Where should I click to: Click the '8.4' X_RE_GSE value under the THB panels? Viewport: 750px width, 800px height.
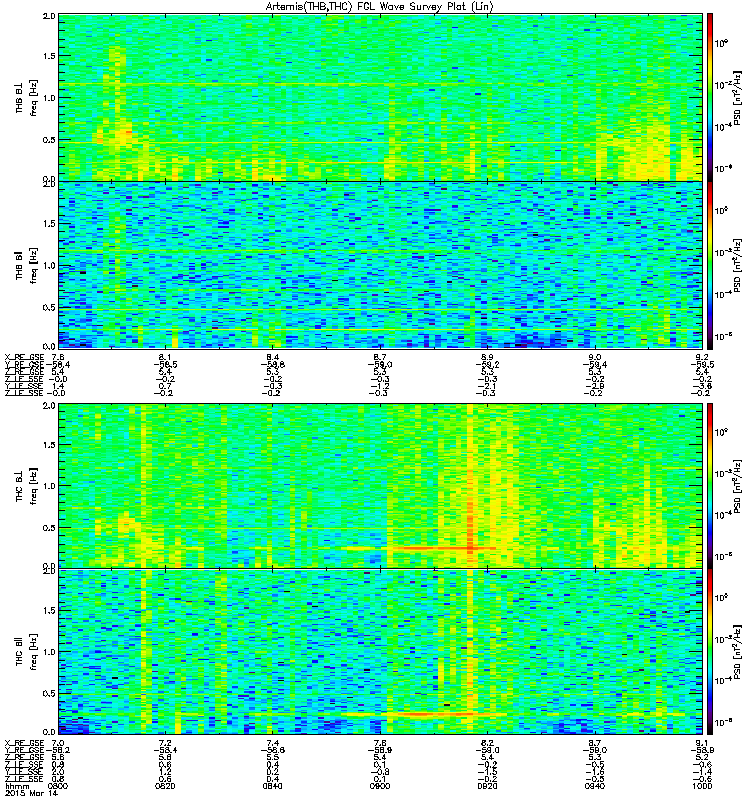click(x=272, y=357)
